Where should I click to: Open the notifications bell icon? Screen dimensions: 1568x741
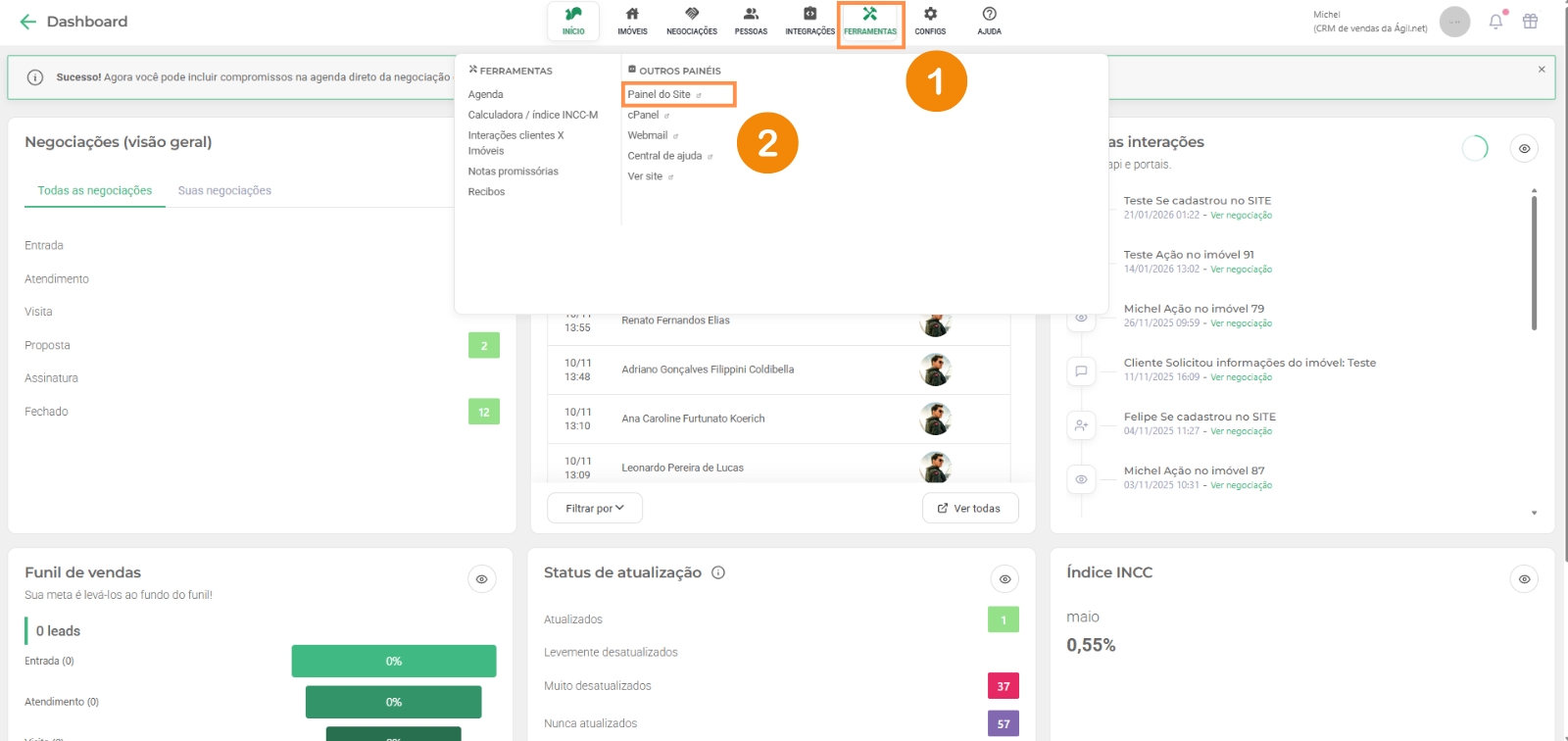point(1495,22)
